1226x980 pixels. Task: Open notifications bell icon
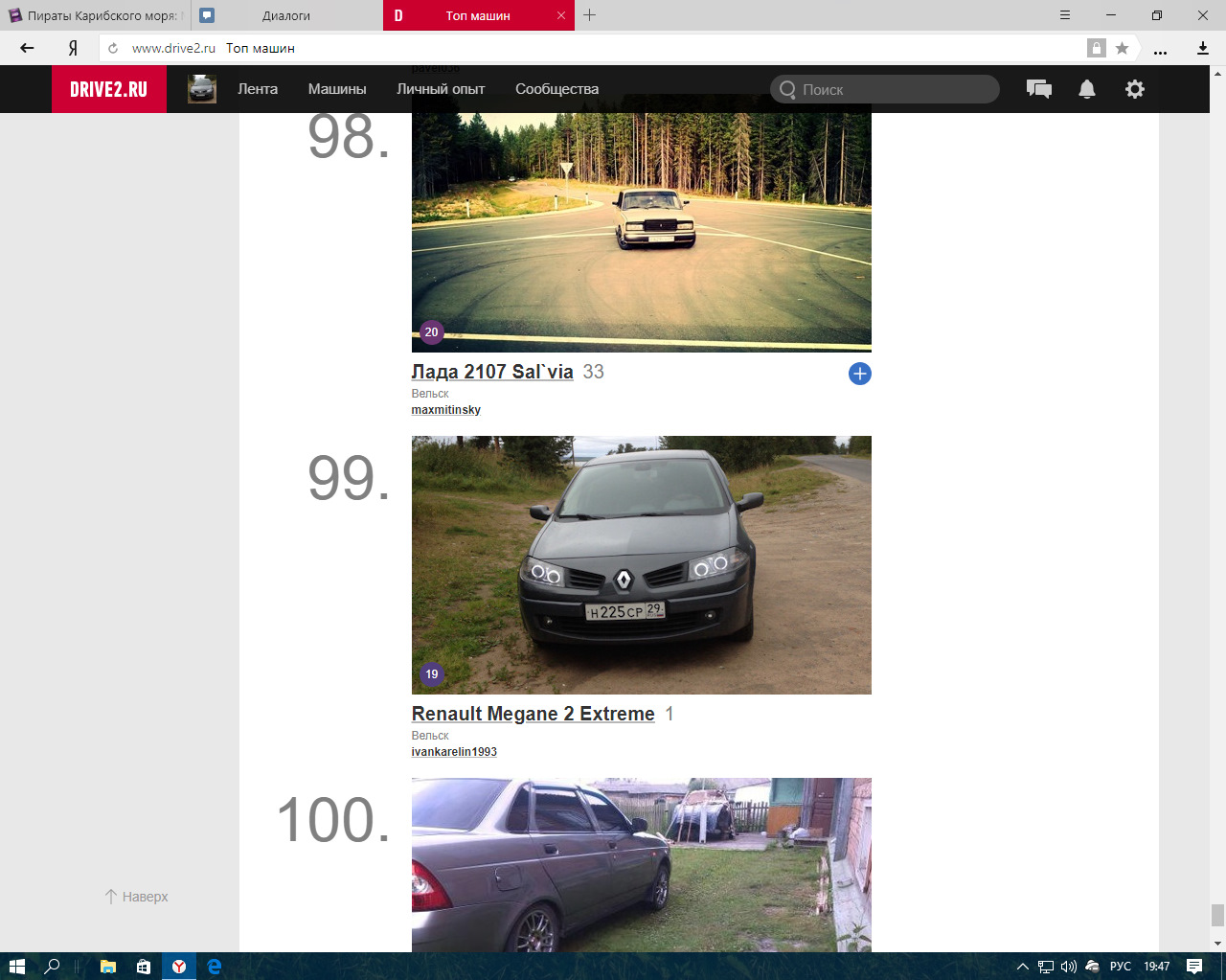coord(1087,89)
